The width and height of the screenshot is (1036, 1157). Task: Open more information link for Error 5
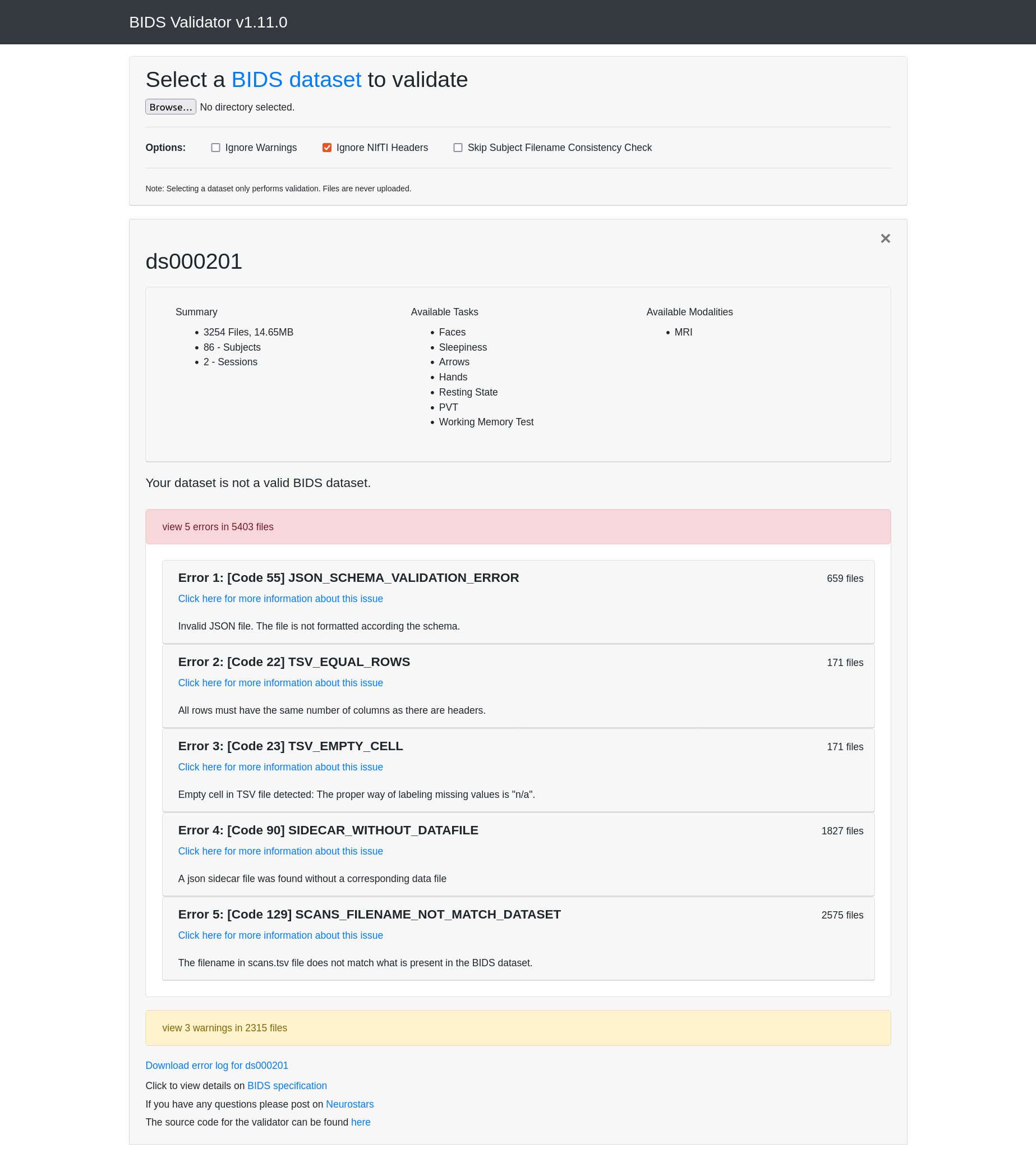[x=280, y=935]
